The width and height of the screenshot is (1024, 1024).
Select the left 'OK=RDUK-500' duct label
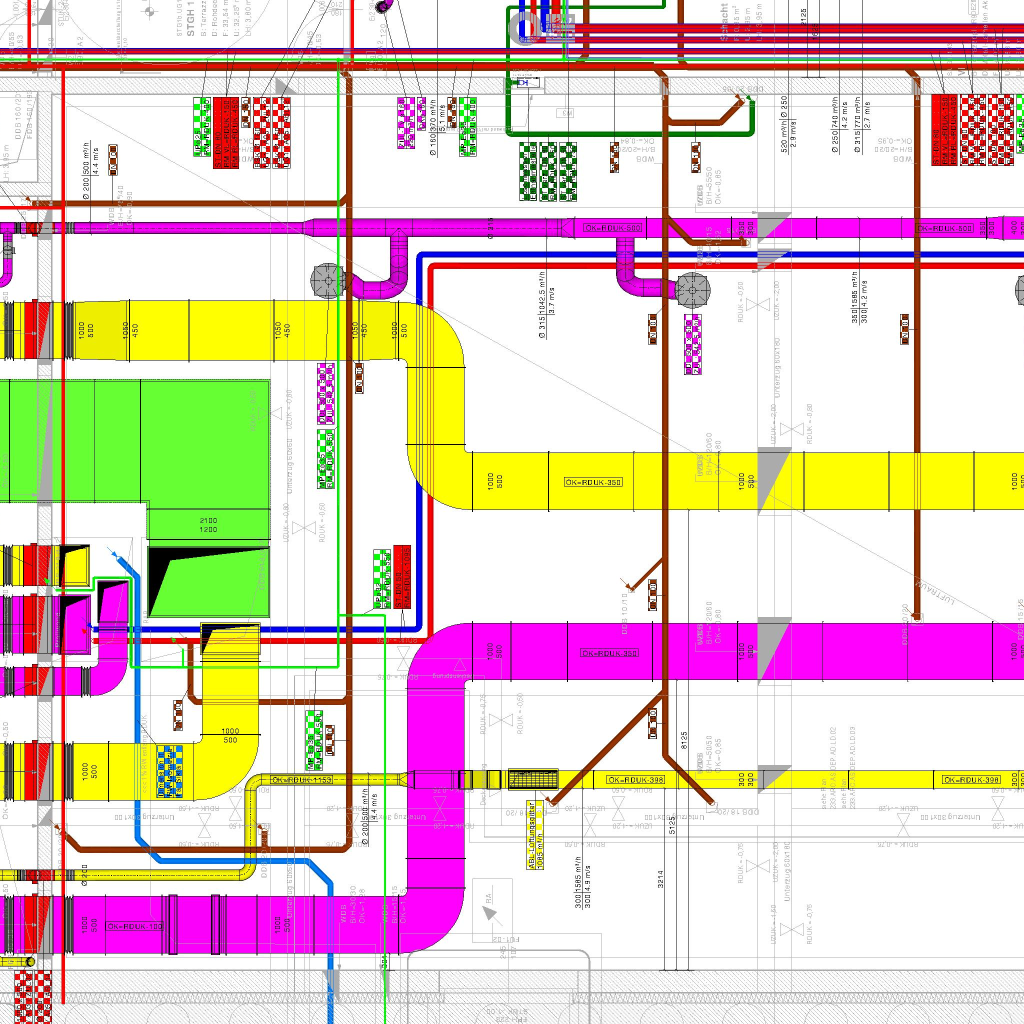[x=613, y=227]
